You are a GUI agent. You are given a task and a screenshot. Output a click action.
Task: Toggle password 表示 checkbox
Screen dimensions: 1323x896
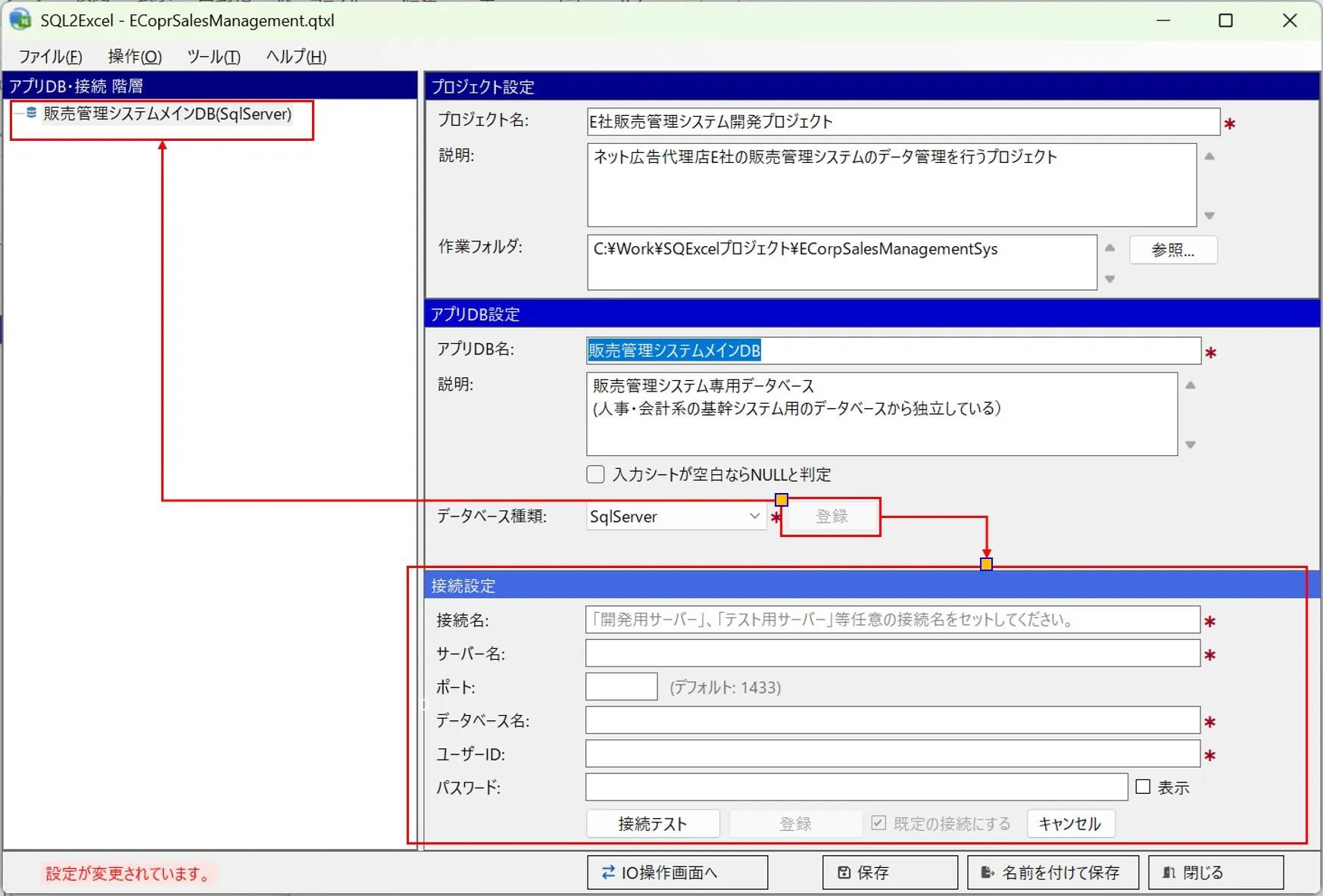pyautogui.click(x=1143, y=787)
